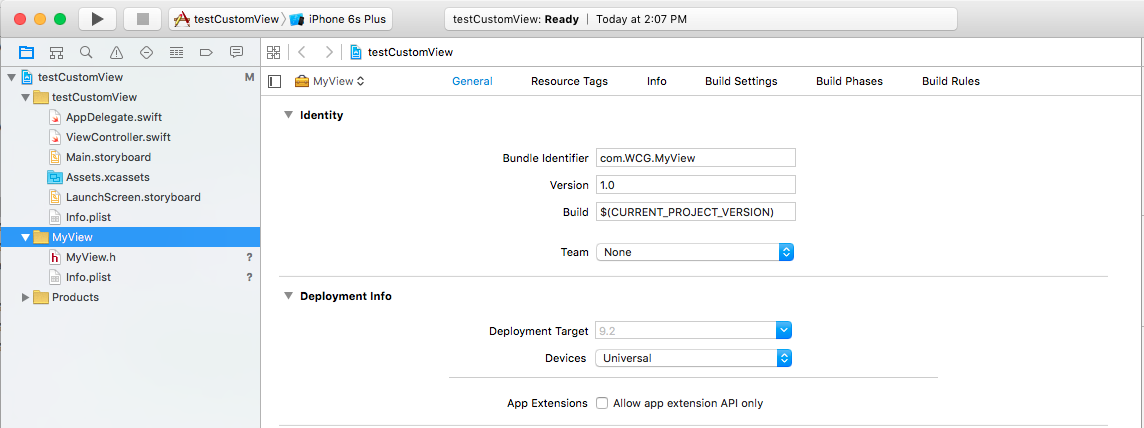Image resolution: width=1144 pixels, height=428 pixels.
Task: Open the Project navigator folder icon
Action: tap(26, 52)
